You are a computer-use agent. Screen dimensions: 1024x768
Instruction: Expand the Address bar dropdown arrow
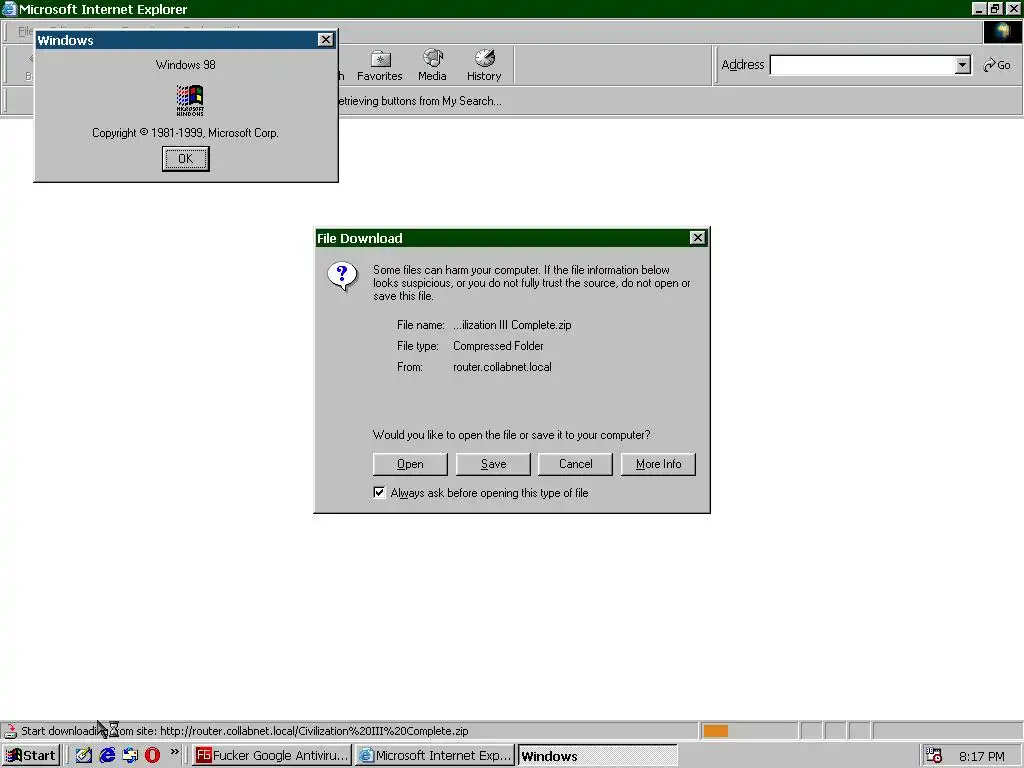coord(963,65)
